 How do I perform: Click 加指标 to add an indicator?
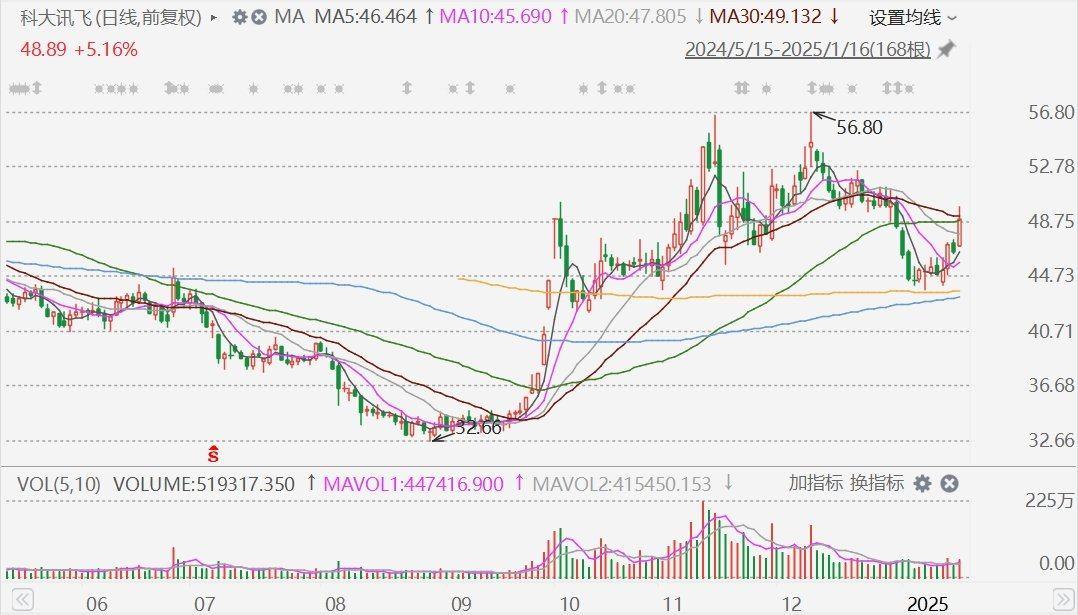pyautogui.click(x=815, y=484)
